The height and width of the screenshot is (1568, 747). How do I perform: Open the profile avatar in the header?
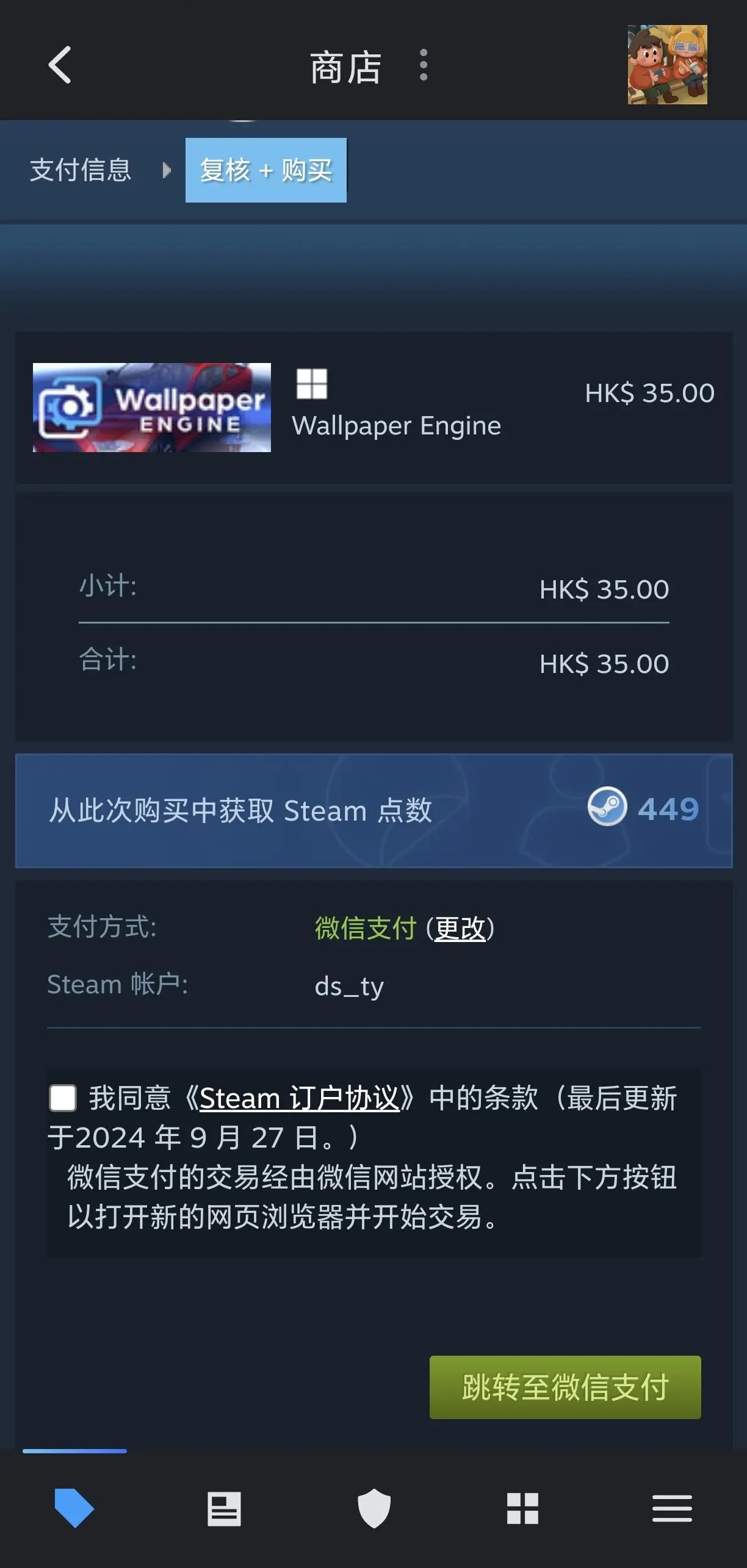click(x=667, y=65)
